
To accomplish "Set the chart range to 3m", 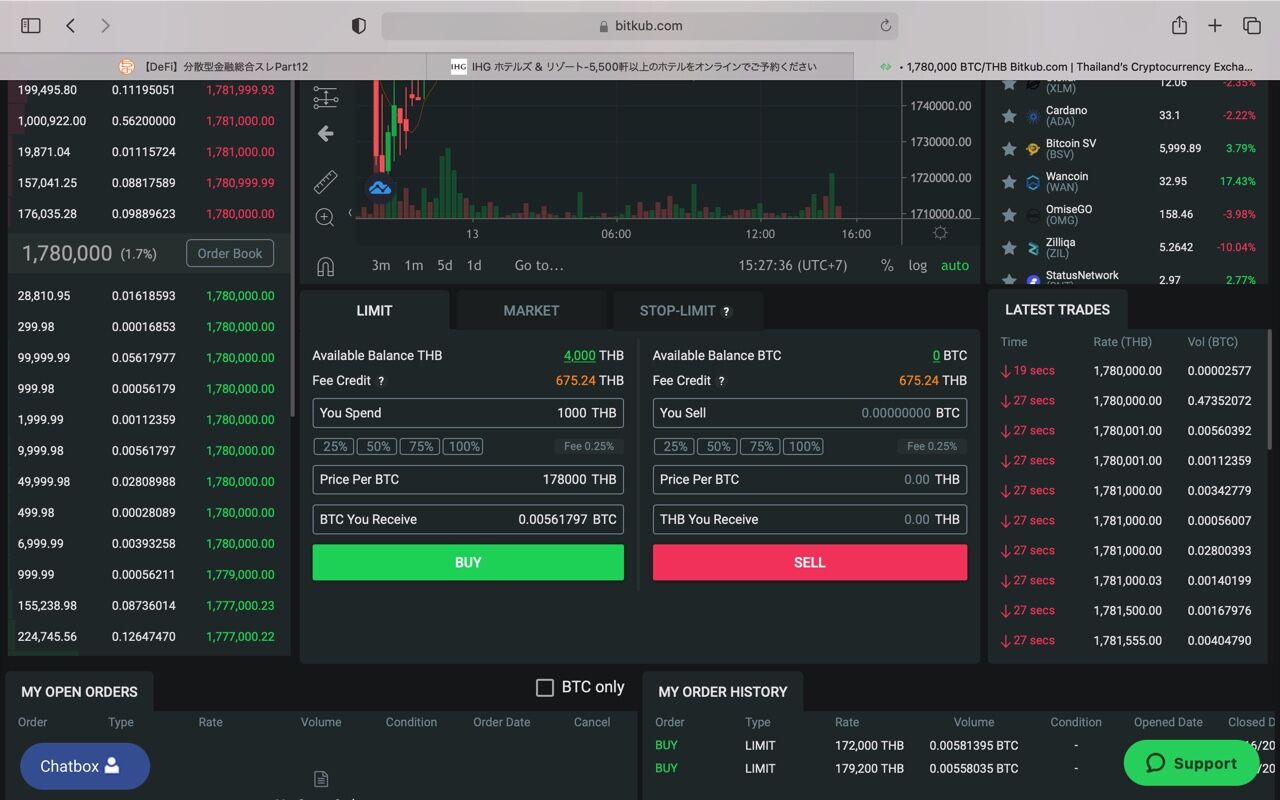I will point(381,265).
